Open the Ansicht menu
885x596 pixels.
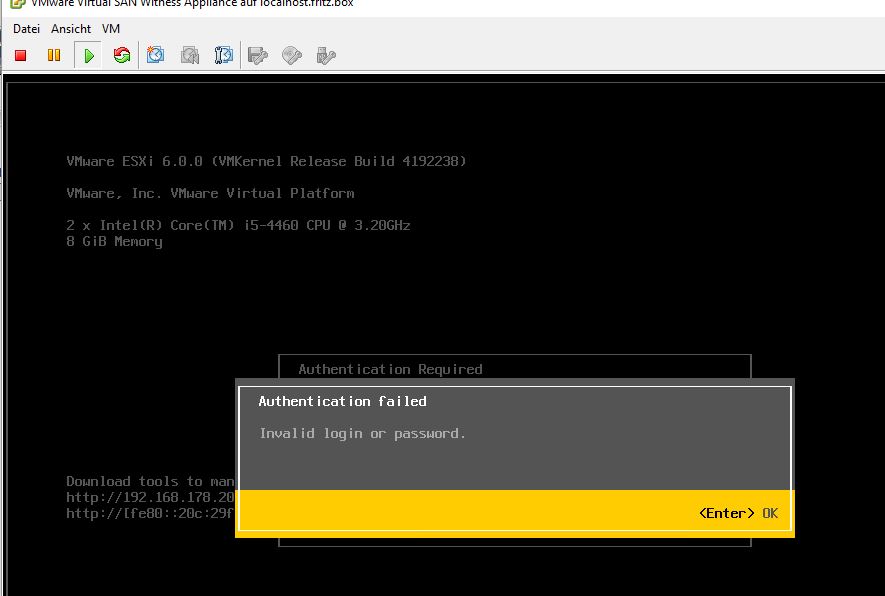(71, 29)
